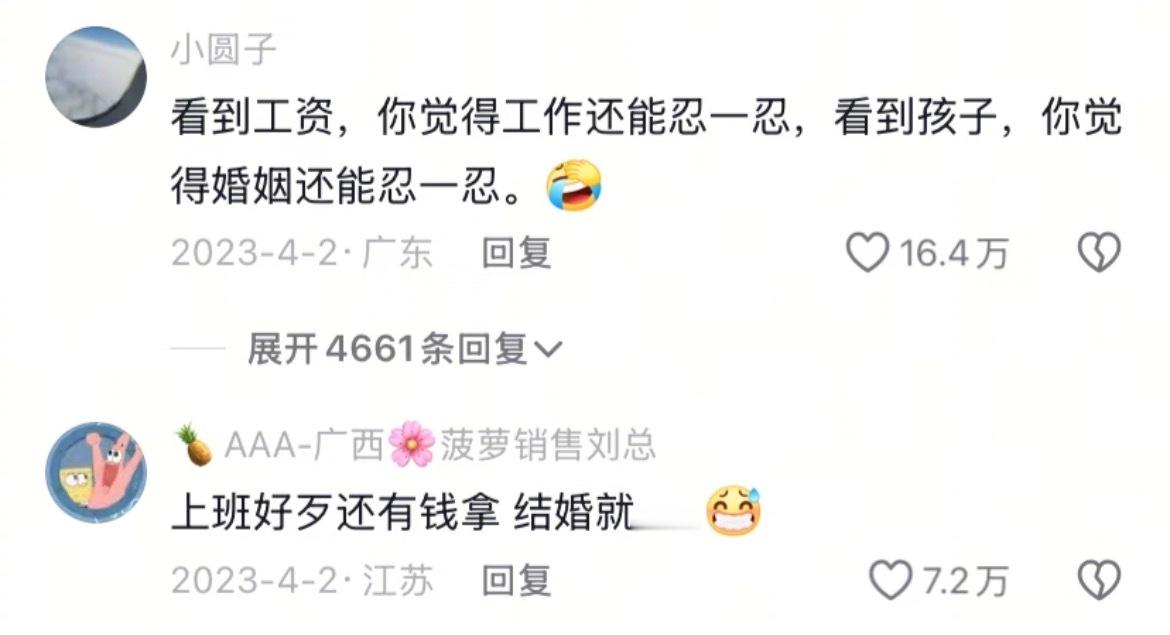Like the 菠萝销售刘总 comment heart icon
This screenshot has width=1170, height=635.
click(x=891, y=580)
